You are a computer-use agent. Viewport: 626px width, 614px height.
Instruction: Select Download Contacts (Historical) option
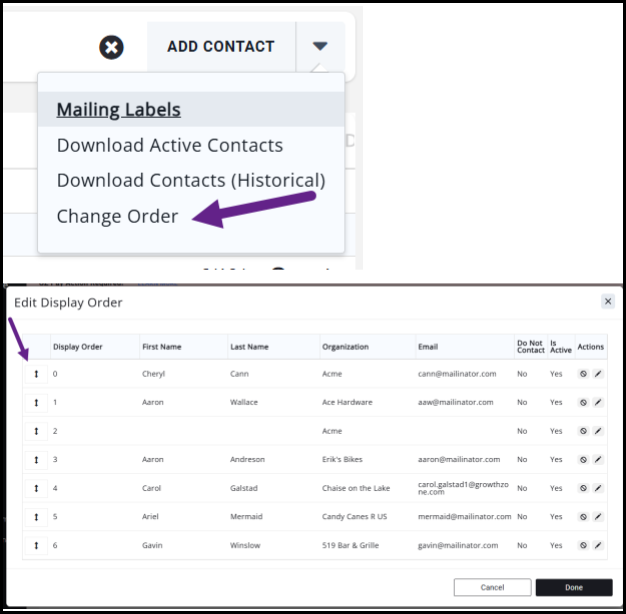(191, 181)
